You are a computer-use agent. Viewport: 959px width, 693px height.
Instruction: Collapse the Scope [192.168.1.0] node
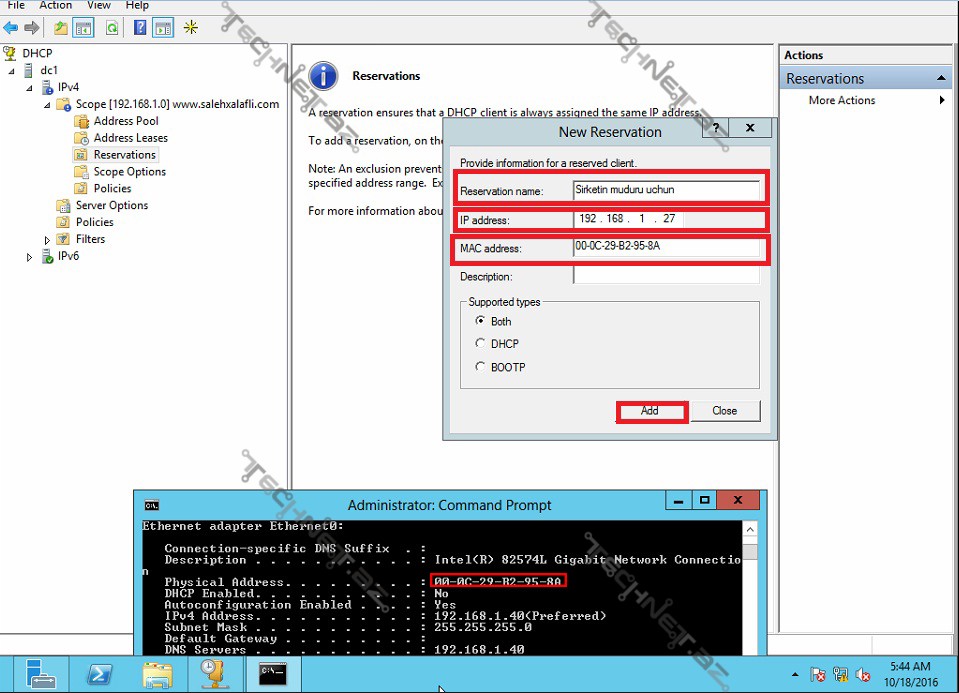pyautogui.click(x=47, y=104)
